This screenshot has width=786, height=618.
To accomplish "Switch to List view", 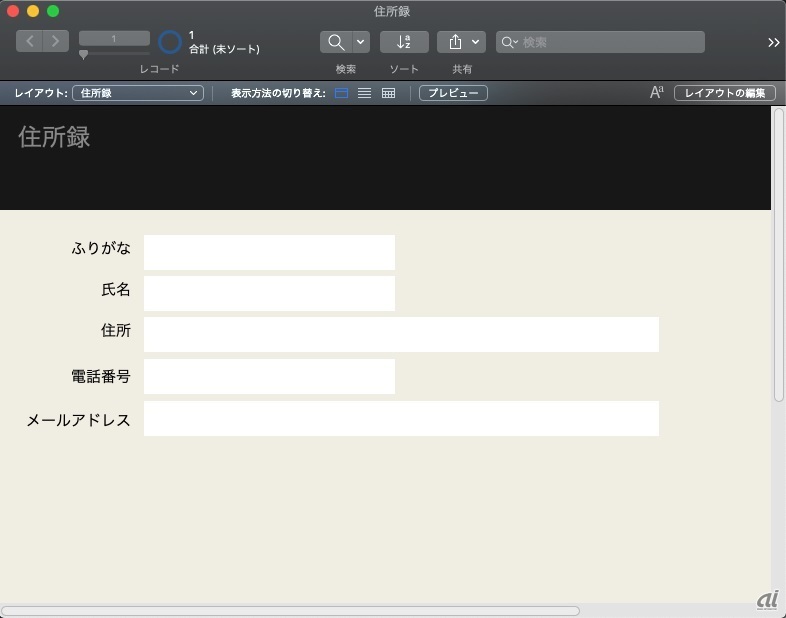I will pos(364,93).
